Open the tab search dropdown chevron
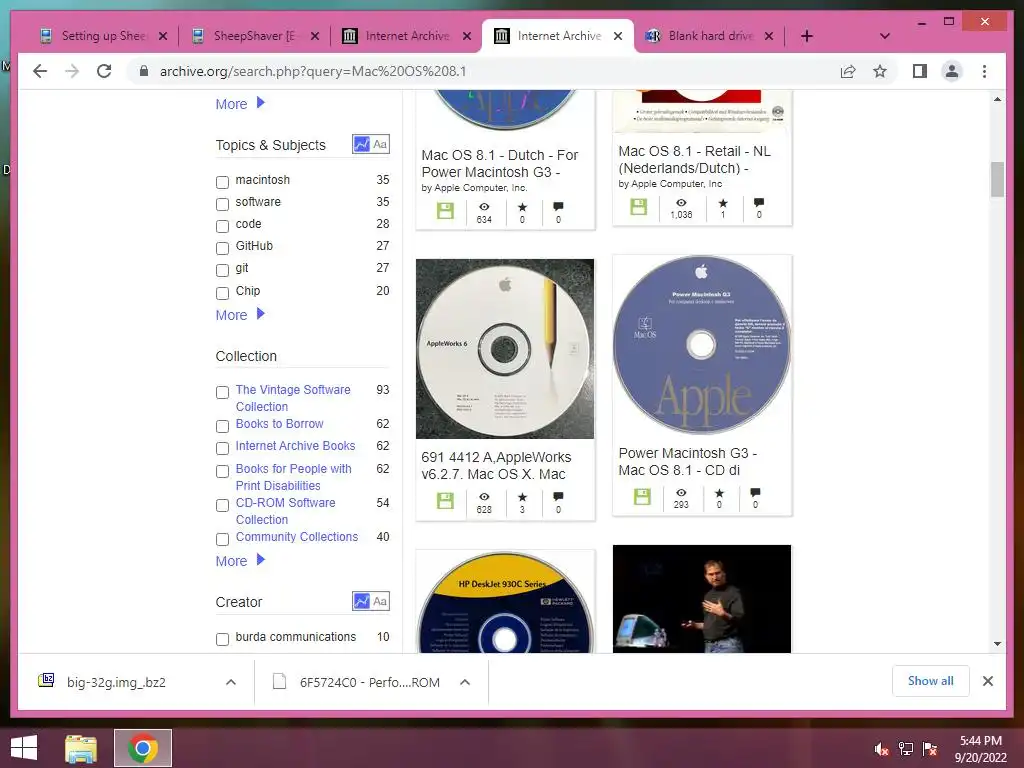The image size is (1024, 768). coord(884,36)
